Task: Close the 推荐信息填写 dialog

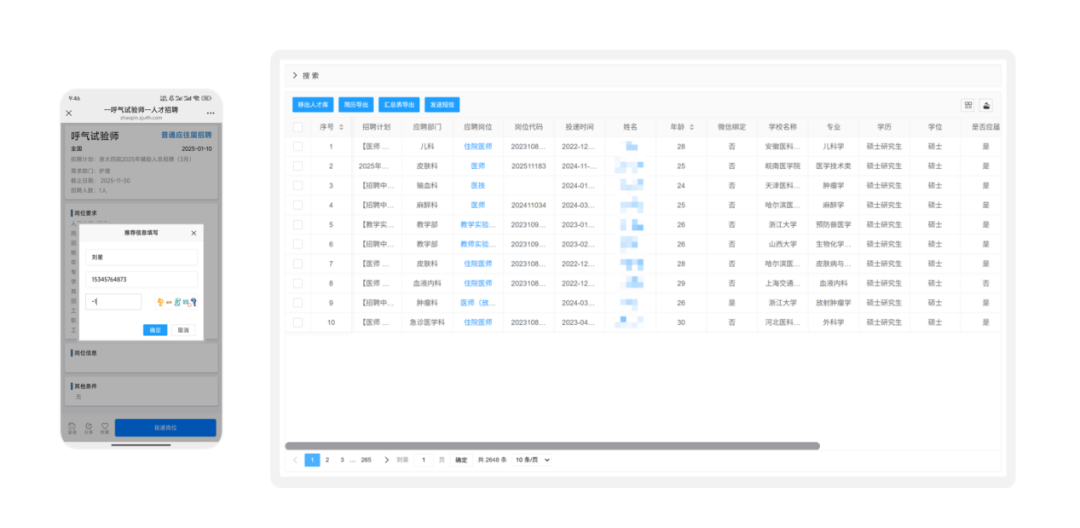Action: 194,233
